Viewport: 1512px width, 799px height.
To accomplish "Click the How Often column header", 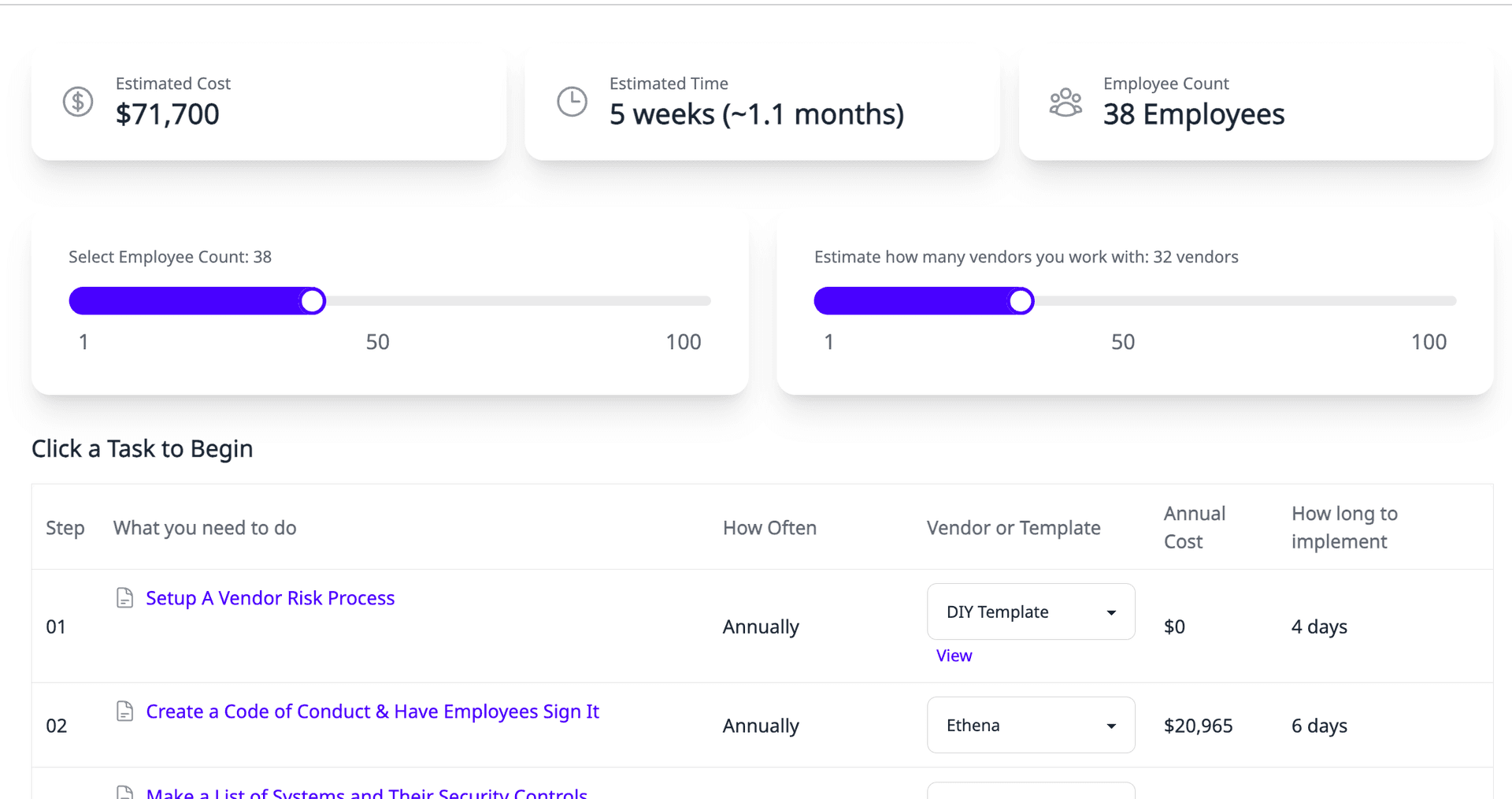I will (x=769, y=527).
